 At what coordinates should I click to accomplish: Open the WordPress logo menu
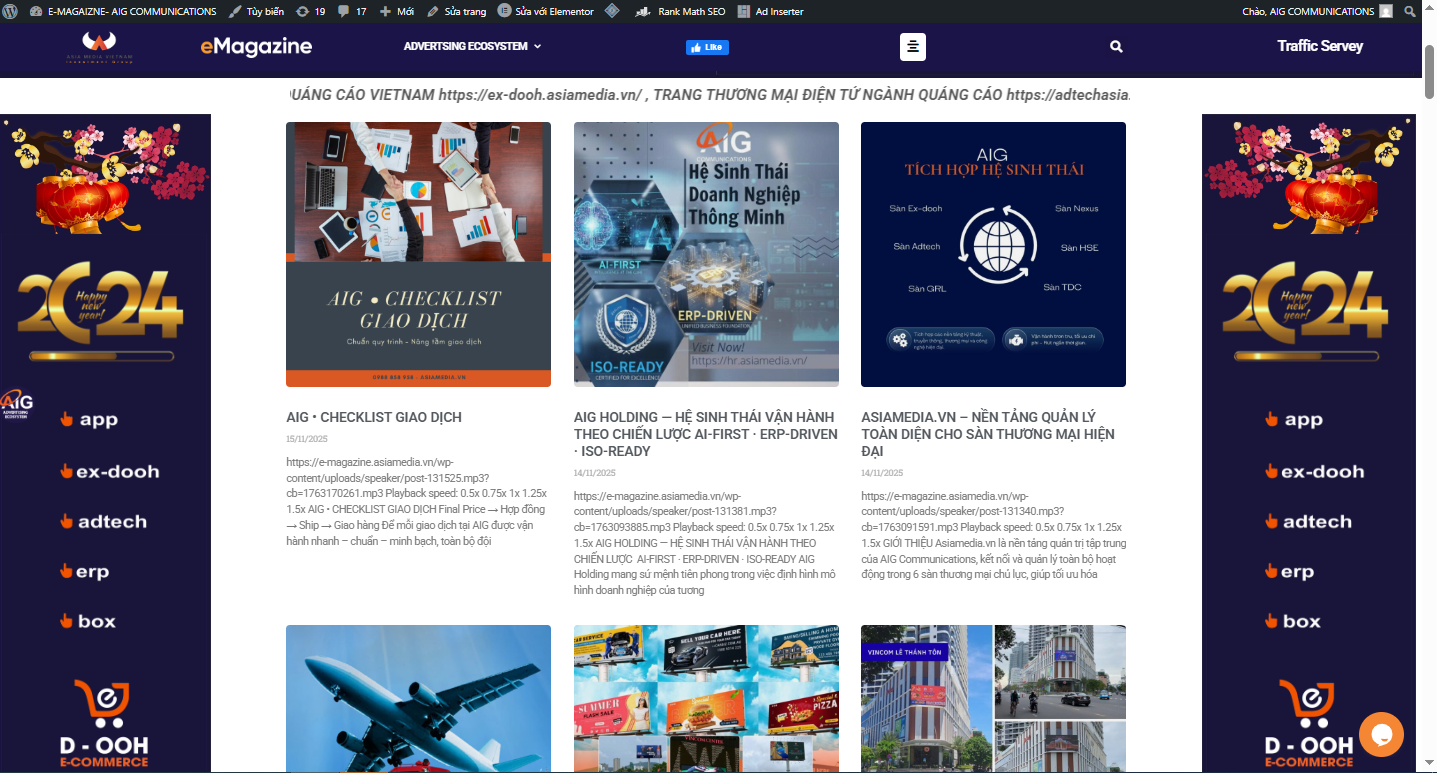click(x=10, y=12)
